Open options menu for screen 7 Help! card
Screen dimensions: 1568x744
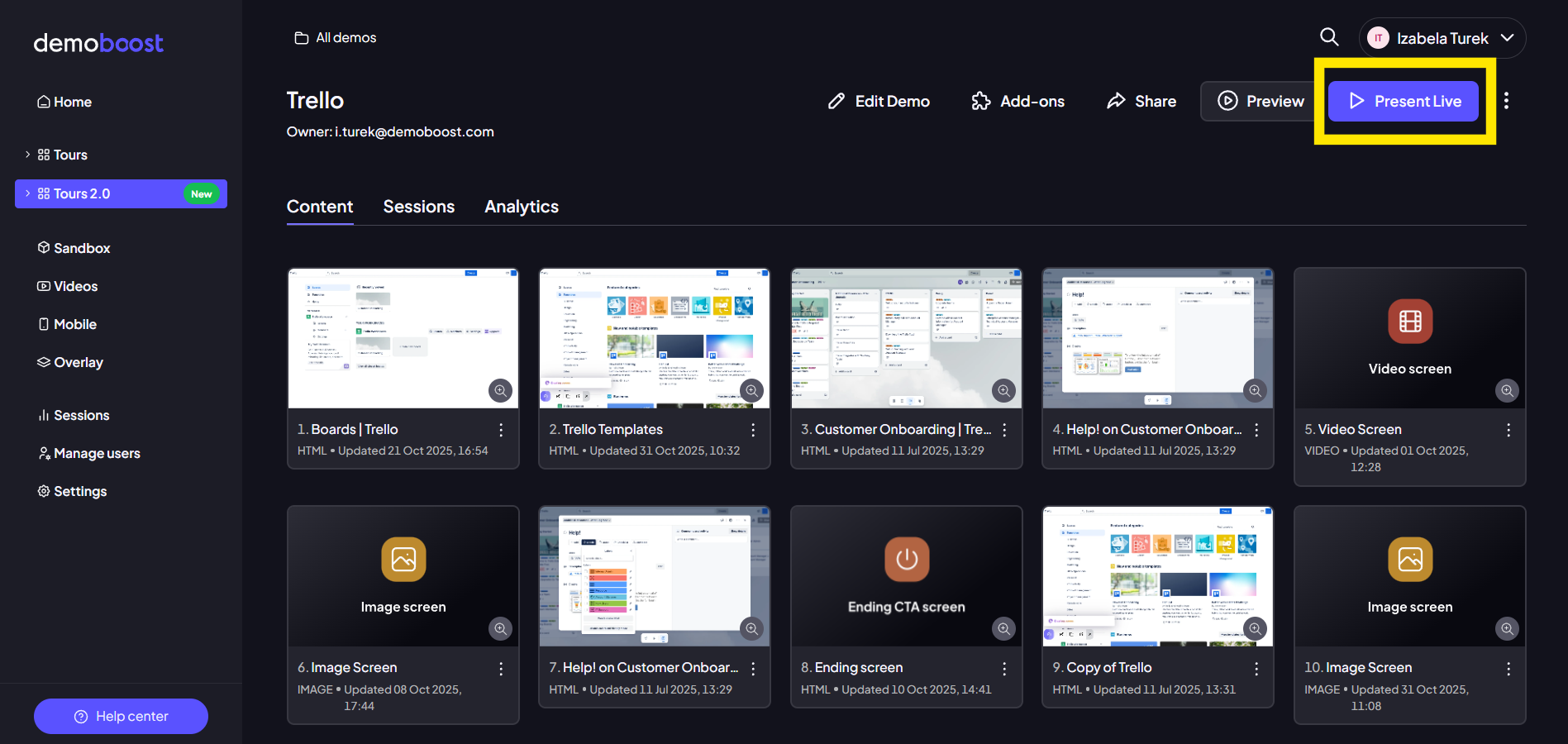point(753,668)
